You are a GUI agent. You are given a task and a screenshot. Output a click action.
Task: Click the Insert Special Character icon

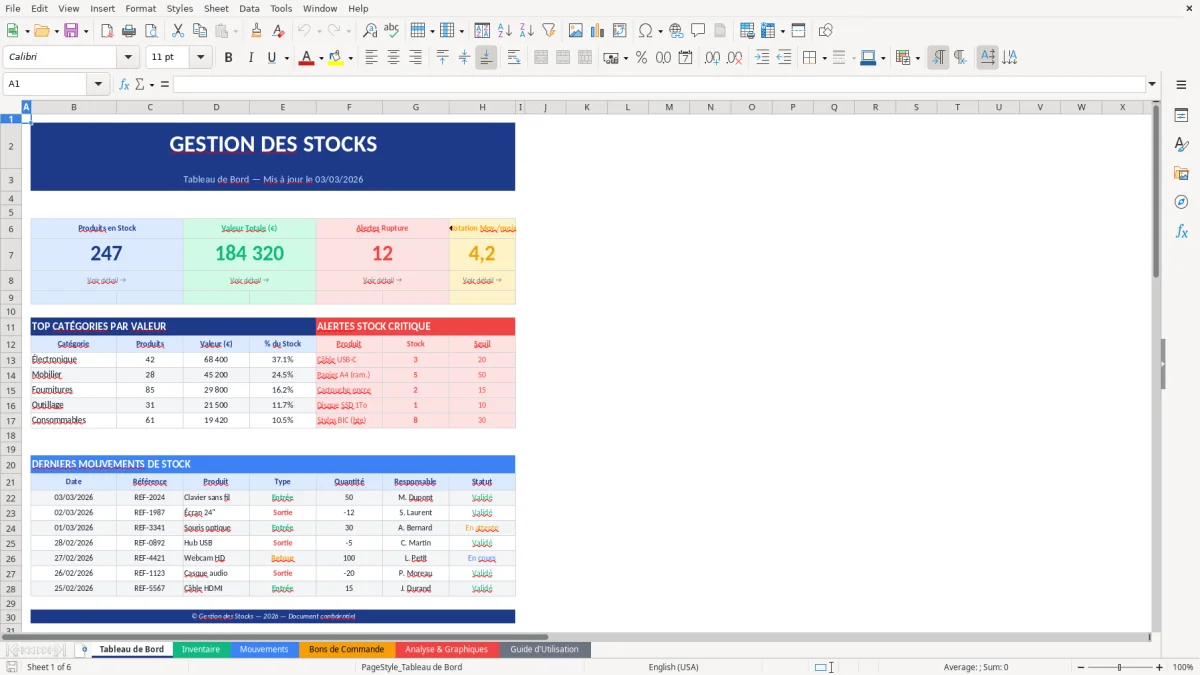[x=647, y=30]
